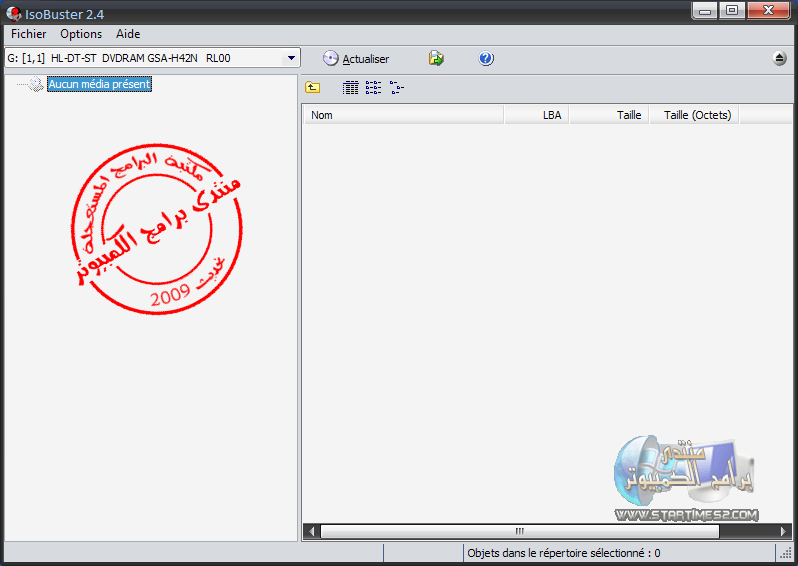
Task: Maximize the IsoBuster window
Action: [732, 11]
